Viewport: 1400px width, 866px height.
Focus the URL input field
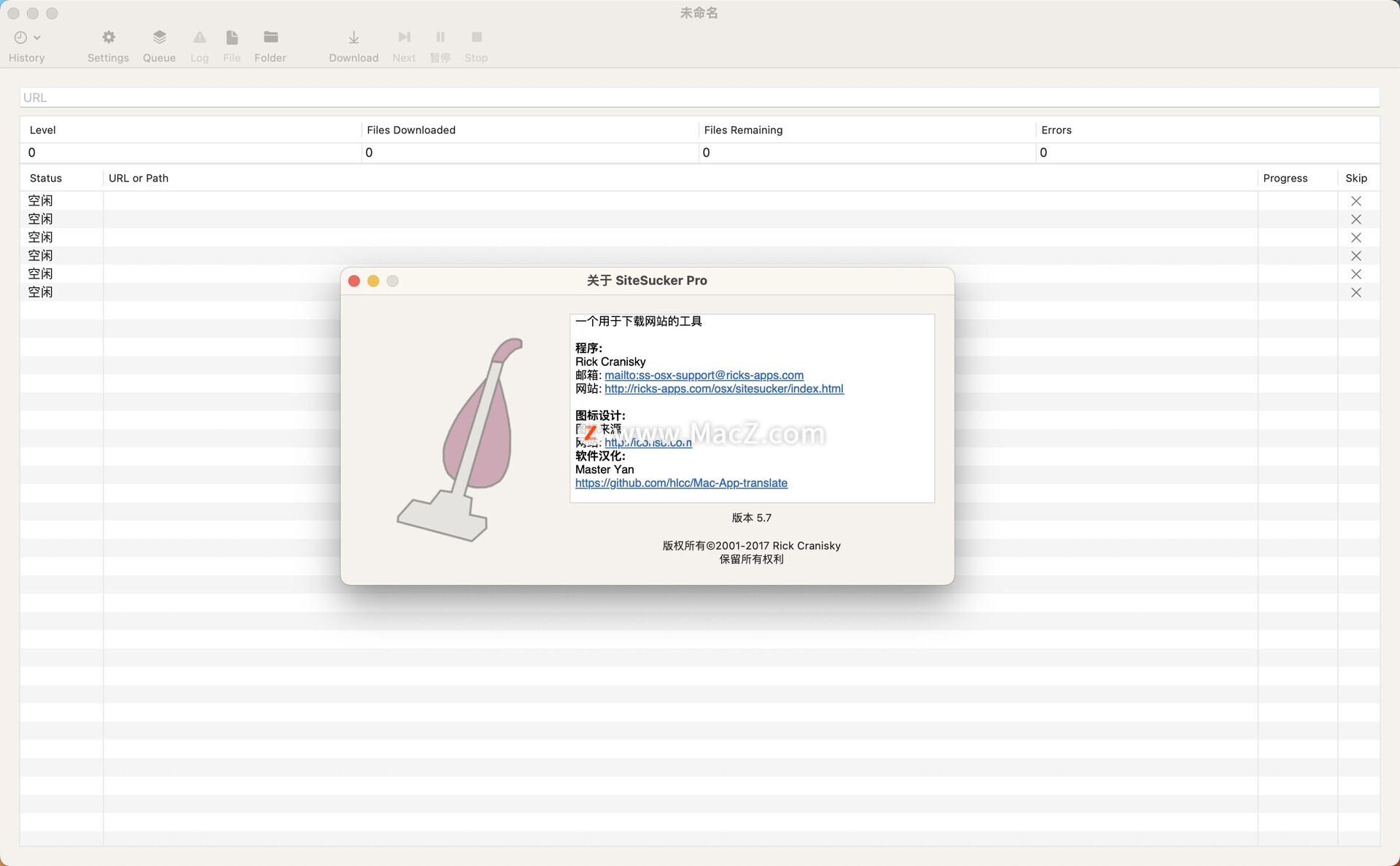click(x=699, y=98)
